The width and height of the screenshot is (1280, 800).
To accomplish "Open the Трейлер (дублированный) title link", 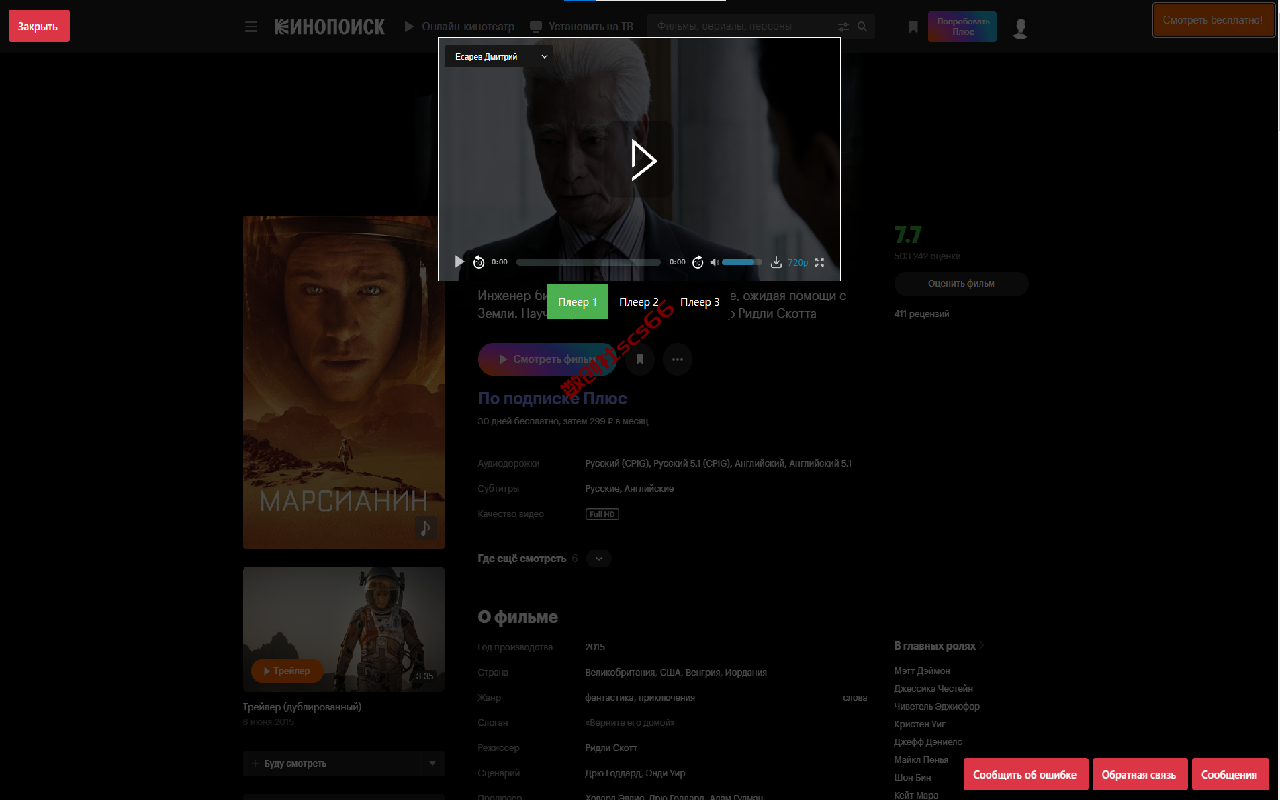I will coord(302,707).
